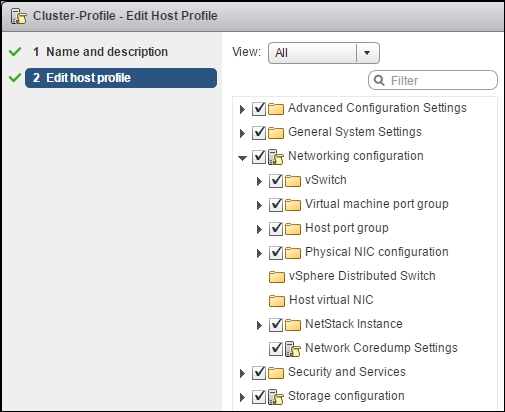The height and width of the screenshot is (412, 505).
Task: Click the Host virtual NIC folder icon
Action: pos(277,301)
